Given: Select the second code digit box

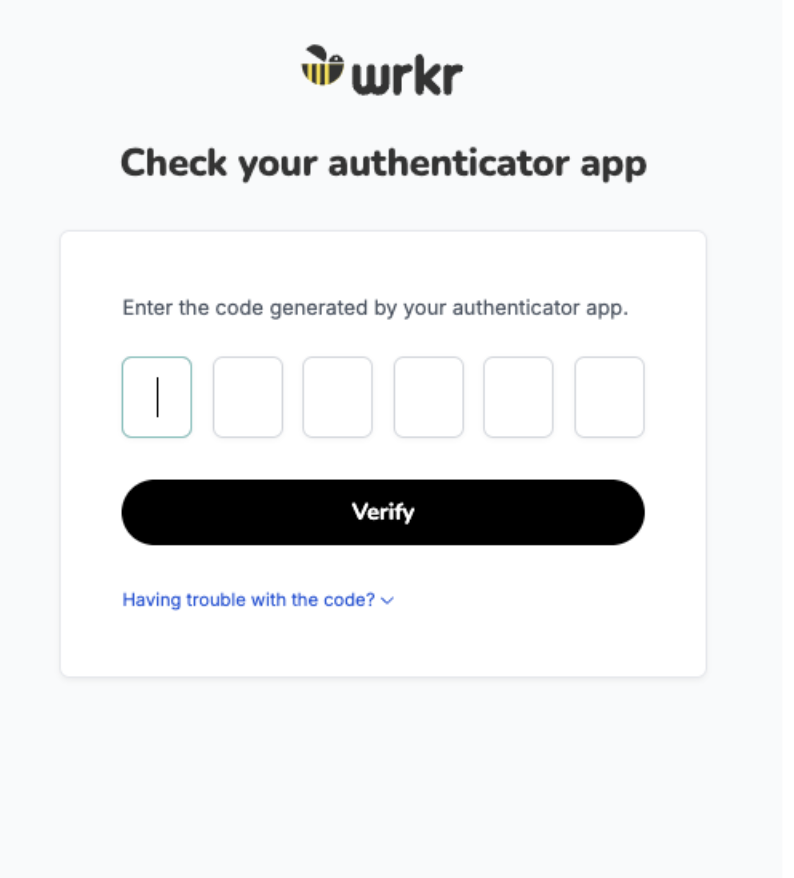Looking at the screenshot, I should 247,397.
